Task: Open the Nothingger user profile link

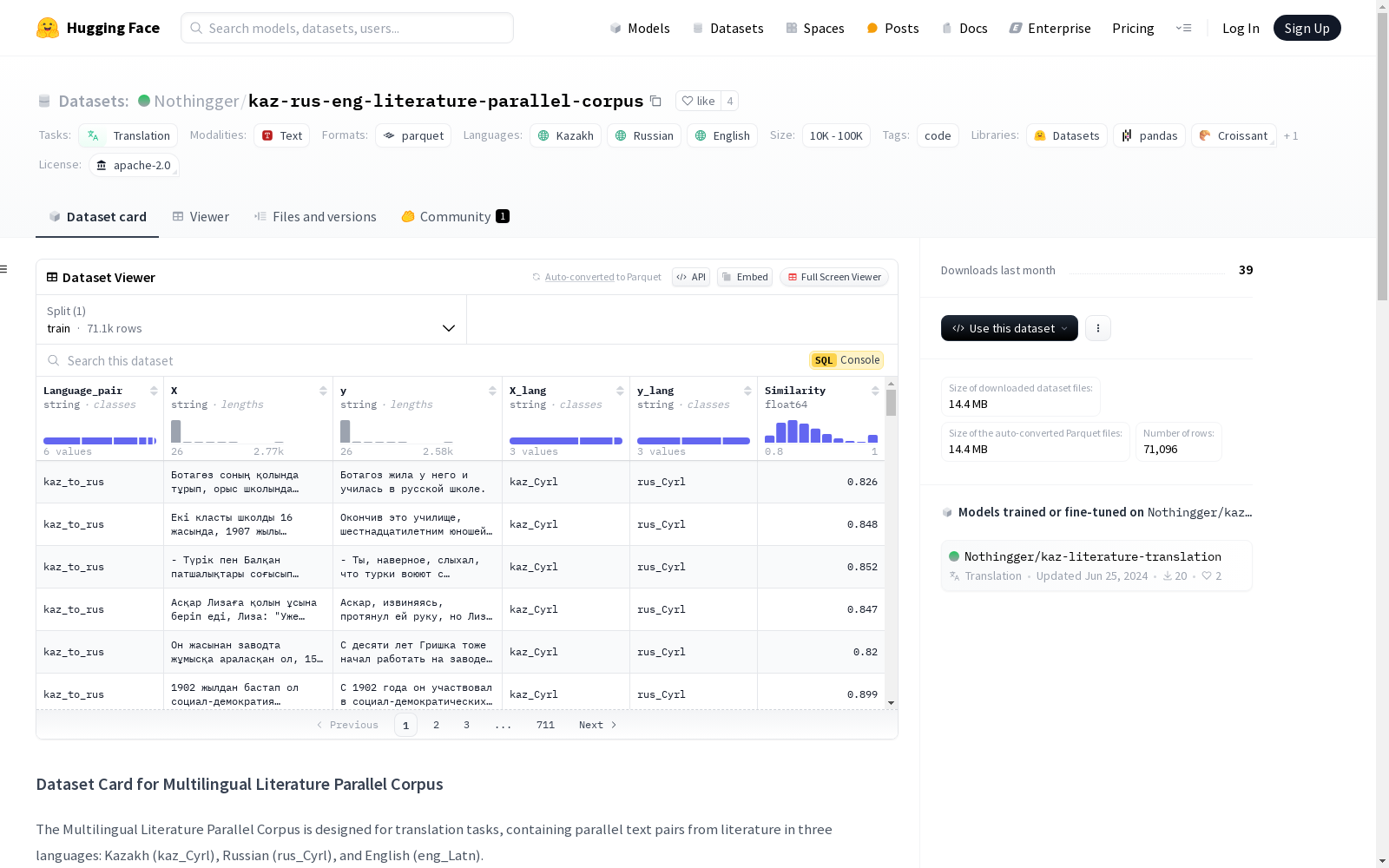Action: (196, 102)
